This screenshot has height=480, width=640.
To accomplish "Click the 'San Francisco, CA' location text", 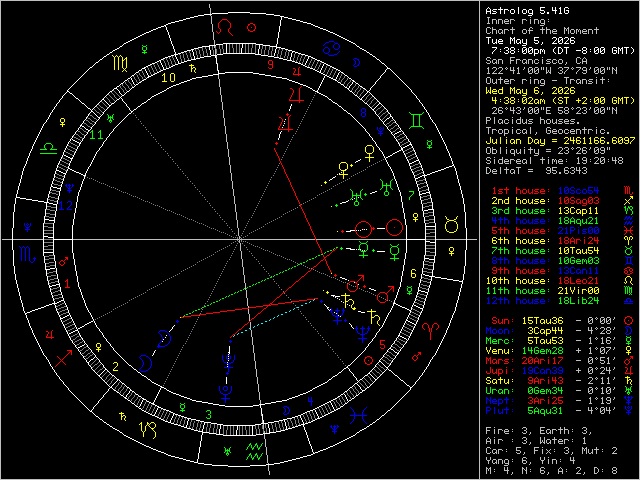I will 536,61.
